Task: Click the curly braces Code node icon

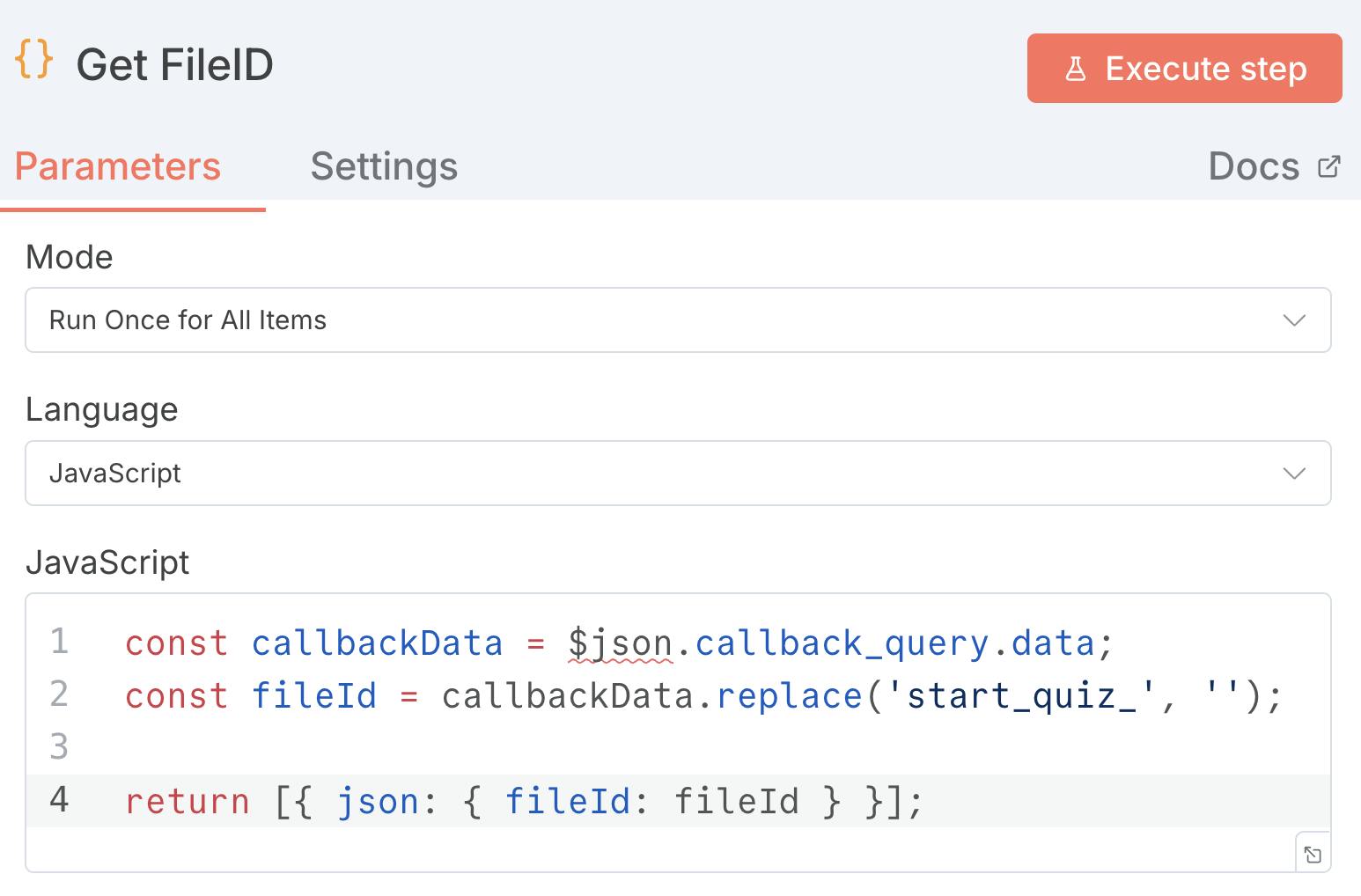Action: point(34,62)
